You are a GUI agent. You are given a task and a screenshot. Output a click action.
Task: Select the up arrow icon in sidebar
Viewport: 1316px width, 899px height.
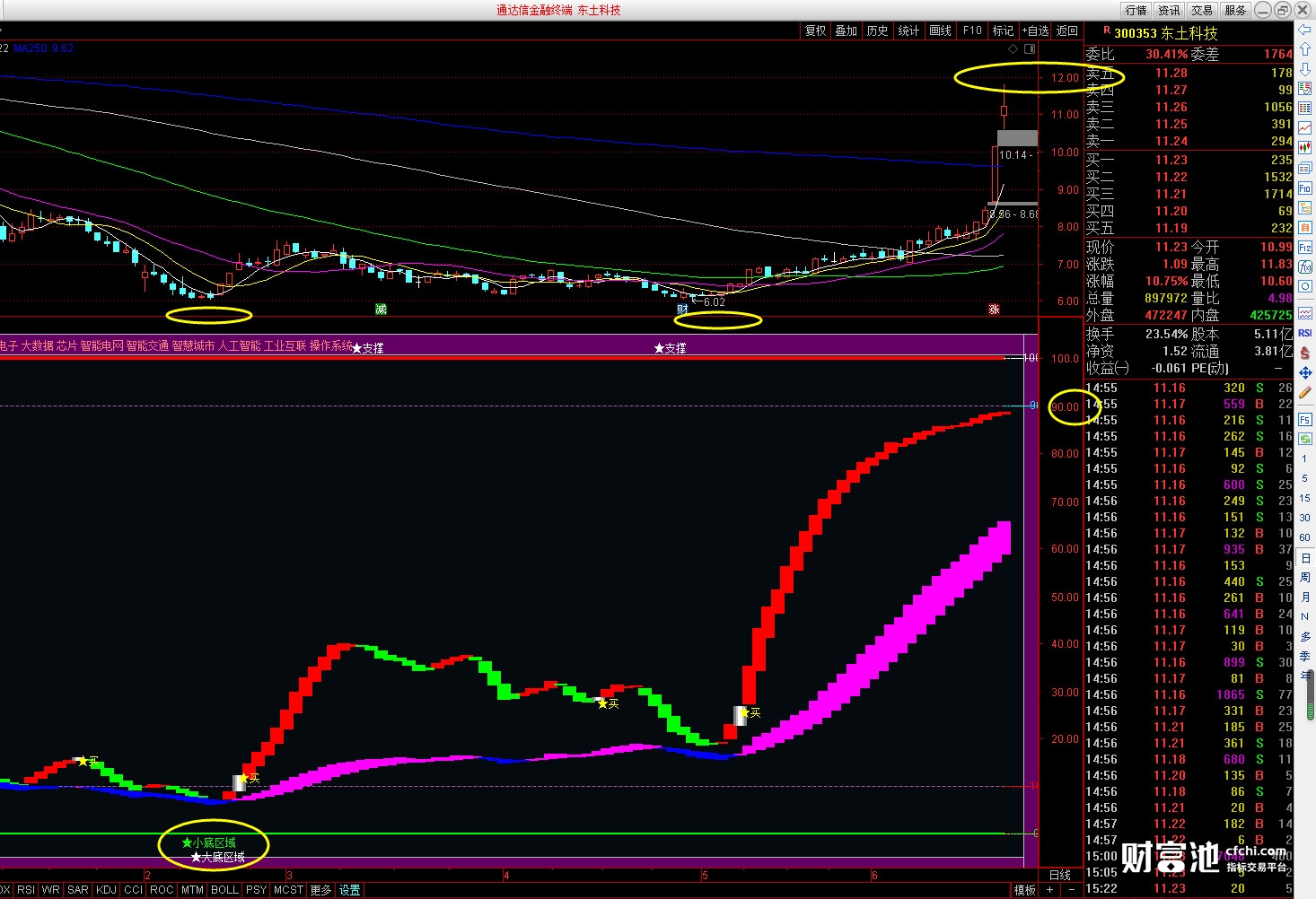click(1304, 48)
